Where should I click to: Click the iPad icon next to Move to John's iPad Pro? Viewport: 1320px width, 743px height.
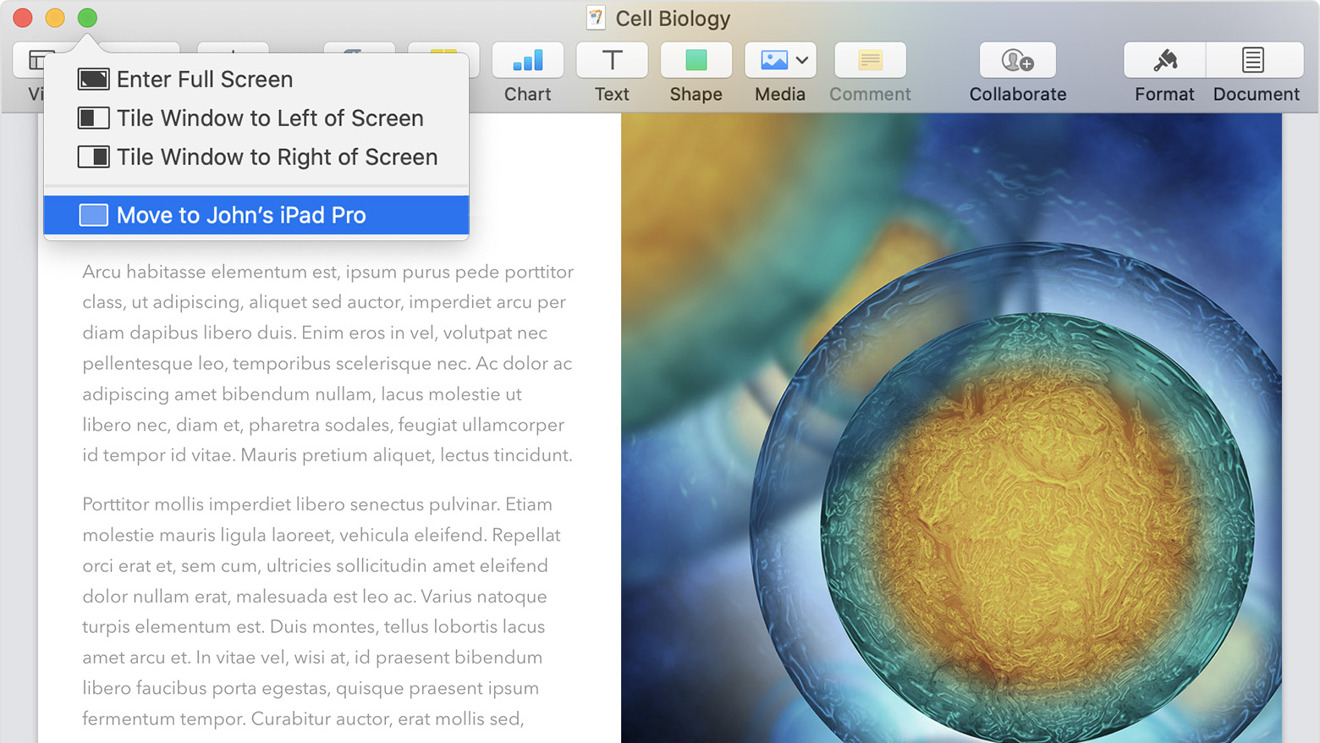[x=93, y=215]
